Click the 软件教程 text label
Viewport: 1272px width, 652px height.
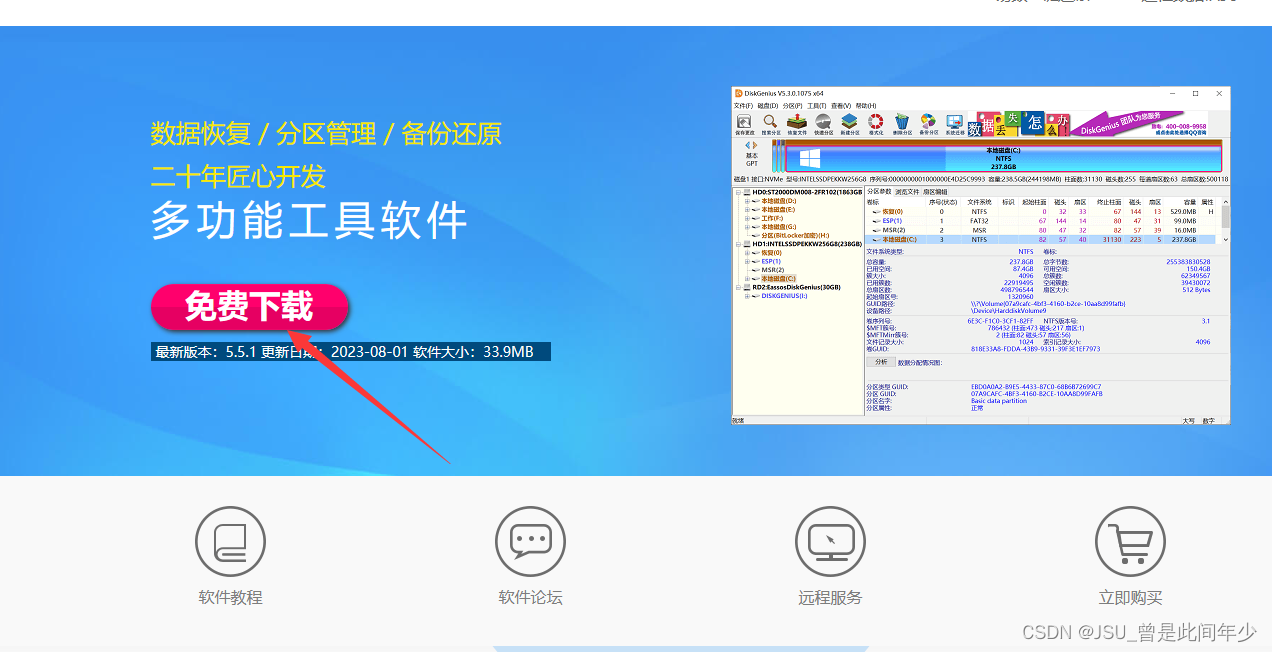[230, 597]
